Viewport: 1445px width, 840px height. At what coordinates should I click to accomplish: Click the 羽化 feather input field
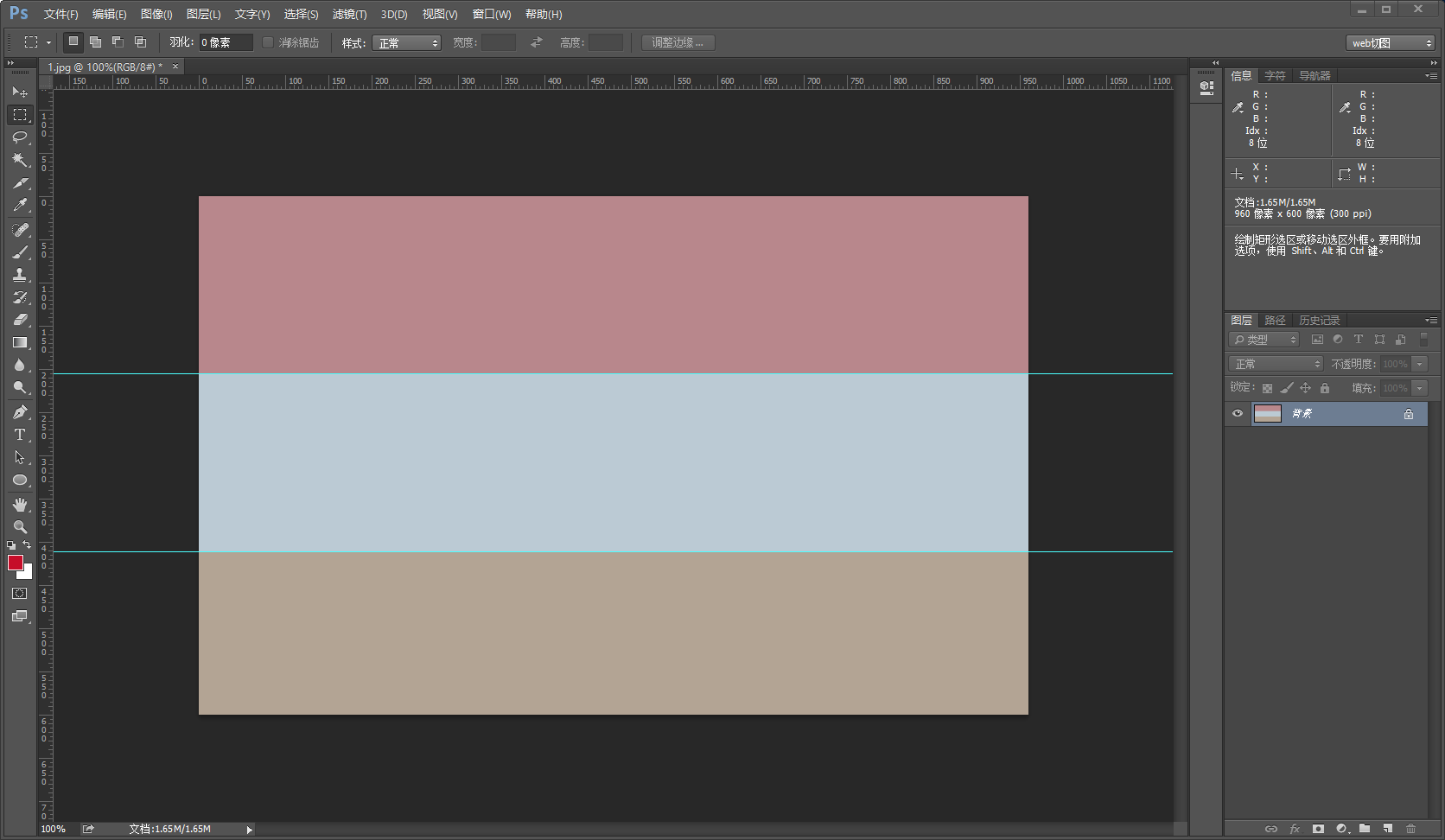click(x=226, y=42)
